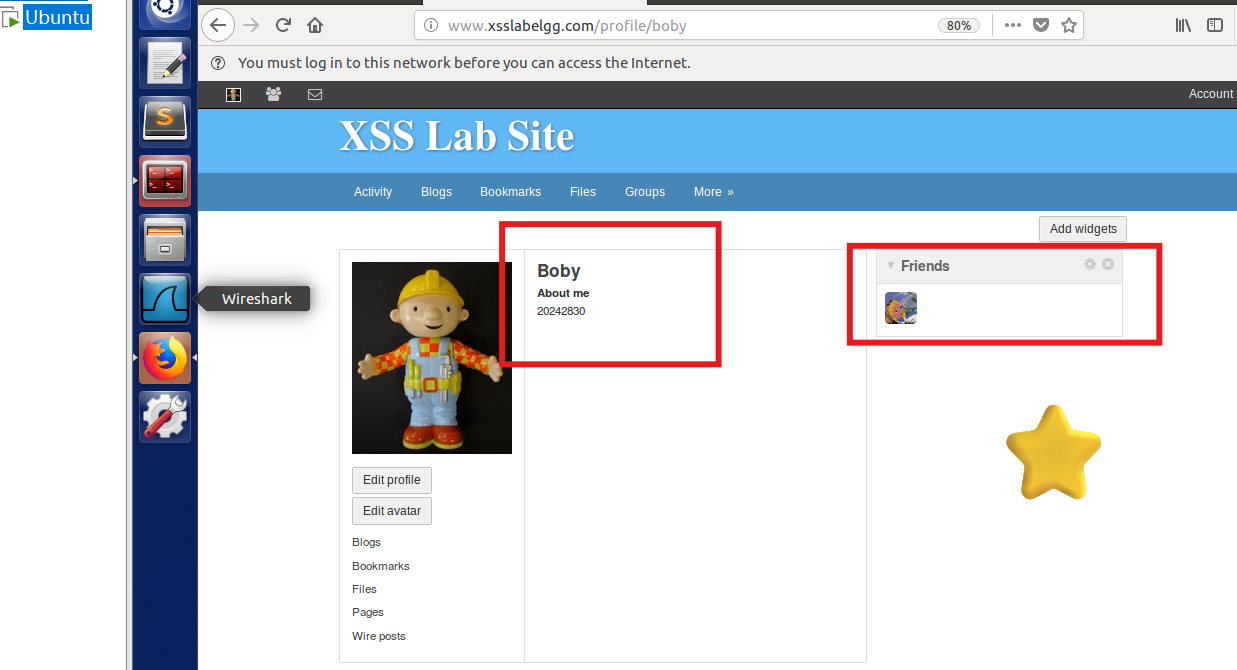Open the Blogs menu item
1237x670 pixels.
pyautogui.click(x=436, y=192)
